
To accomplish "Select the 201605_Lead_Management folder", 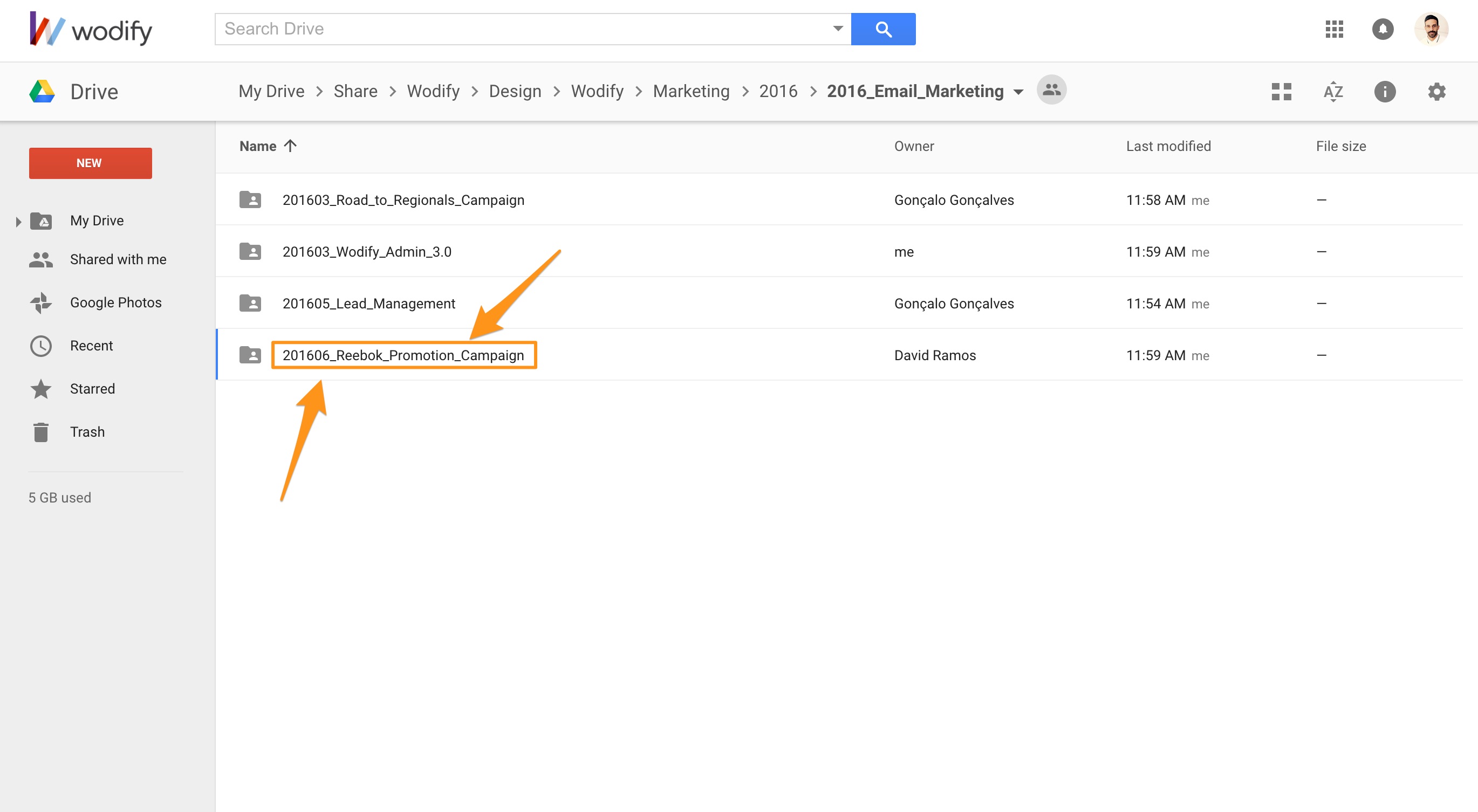I will [368, 304].
